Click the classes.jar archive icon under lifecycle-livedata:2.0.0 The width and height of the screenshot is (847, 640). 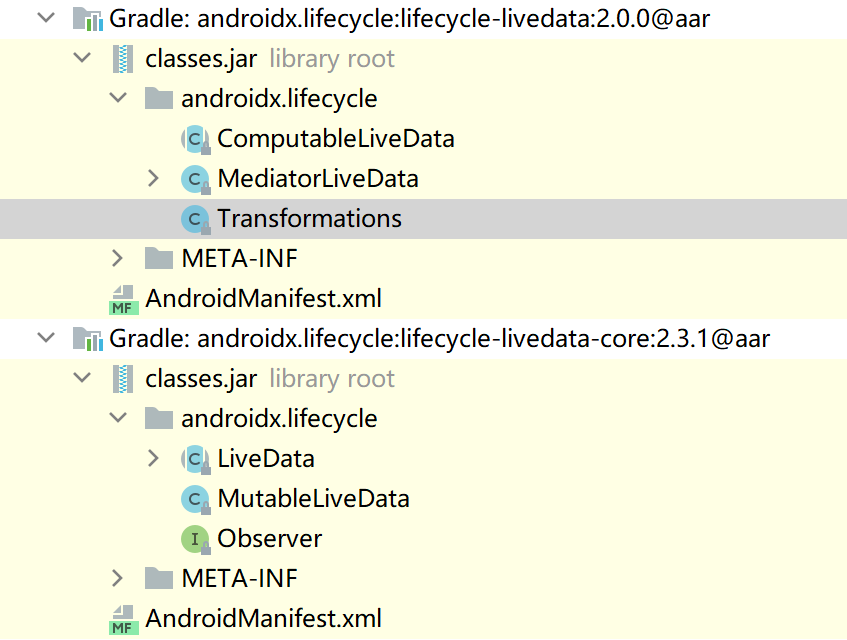123,59
